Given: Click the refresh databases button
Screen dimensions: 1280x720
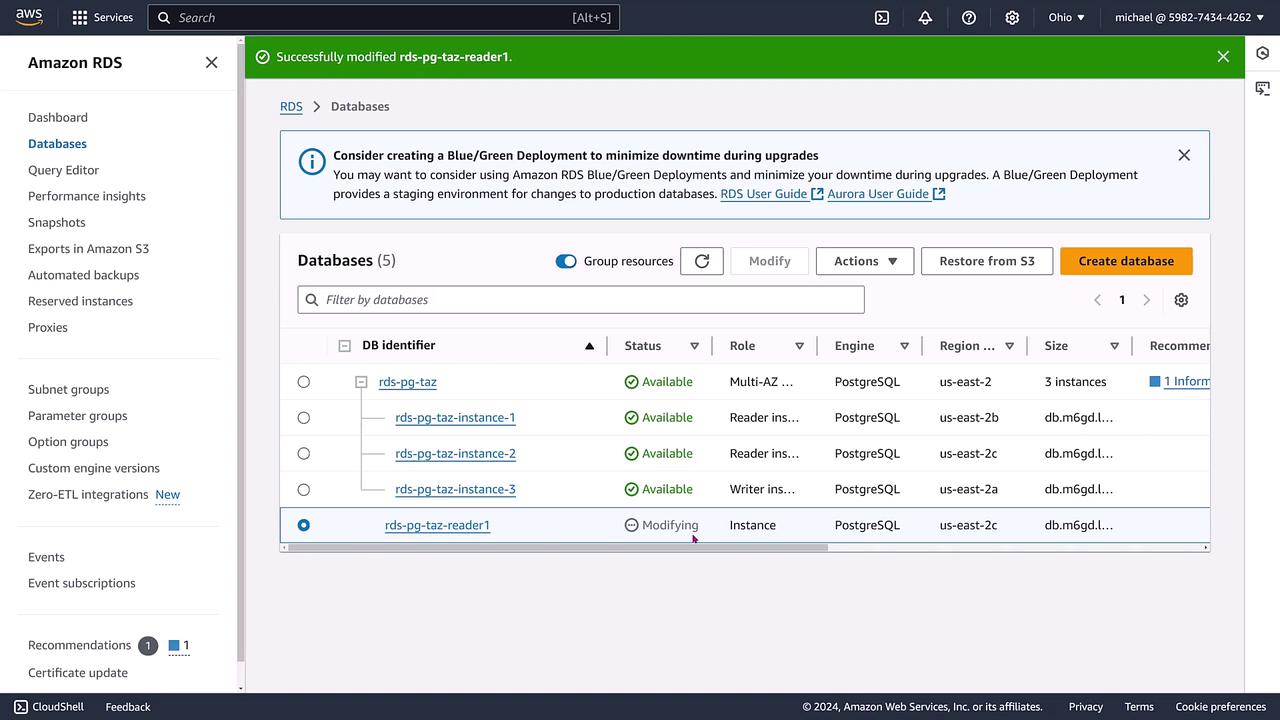Looking at the screenshot, I should click(701, 261).
